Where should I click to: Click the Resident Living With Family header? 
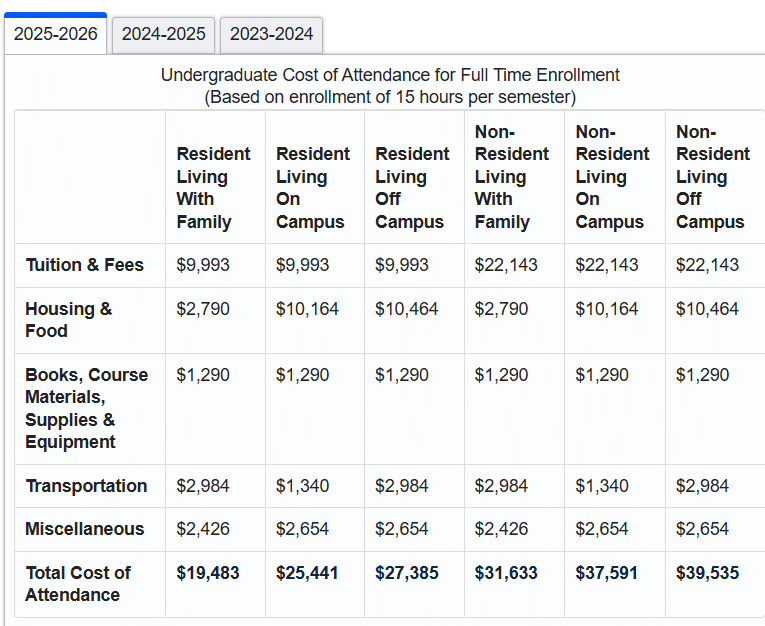[213, 188]
